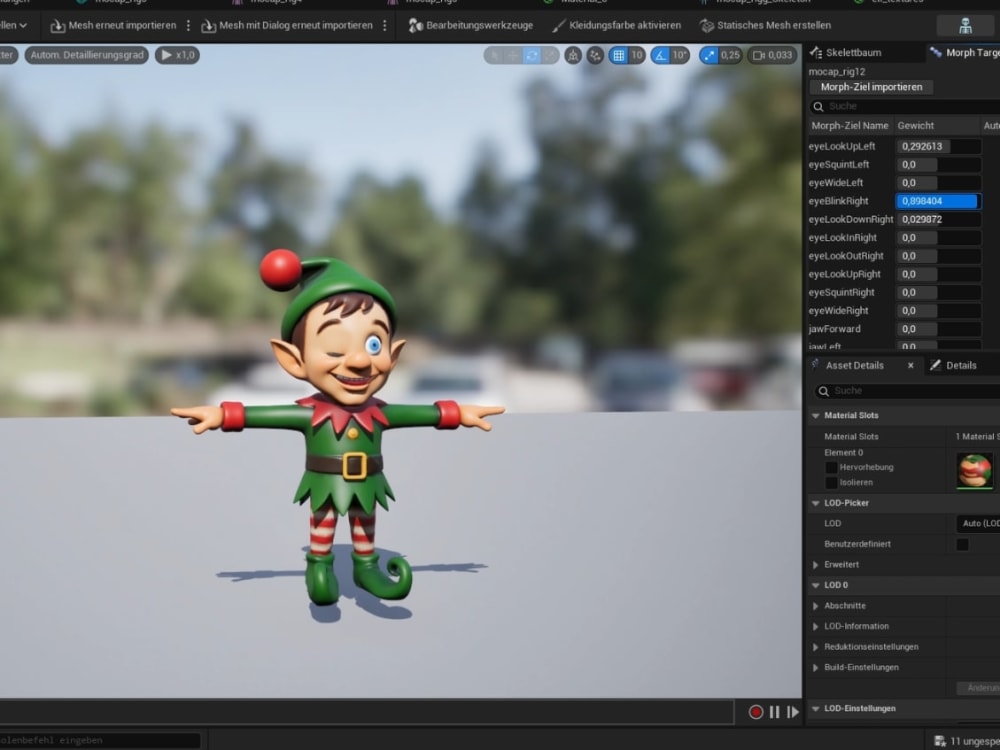Choose the rotate transform tool in viewport
Screen dimensions: 1000x750
click(x=531, y=55)
